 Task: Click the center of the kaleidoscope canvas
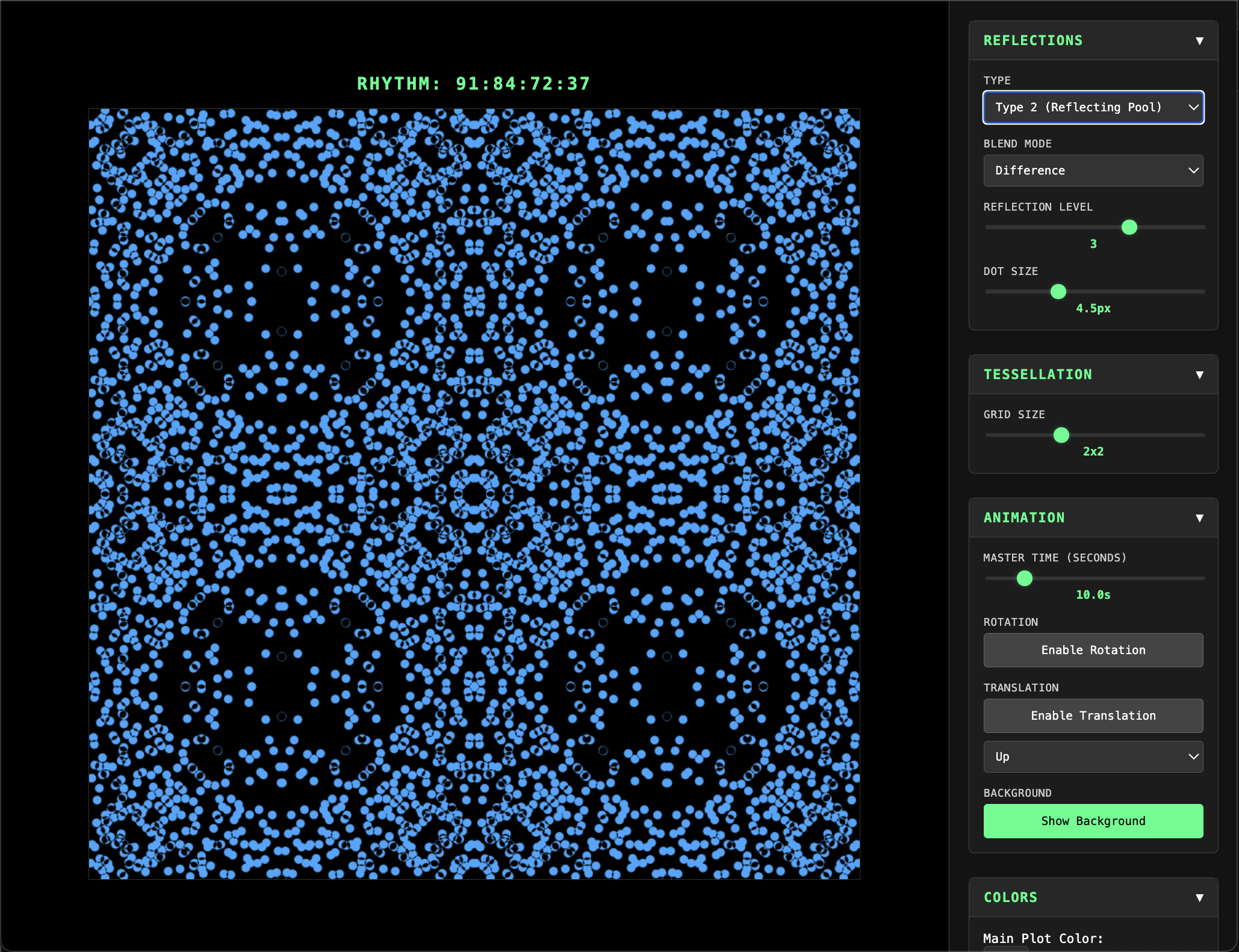tap(474, 492)
